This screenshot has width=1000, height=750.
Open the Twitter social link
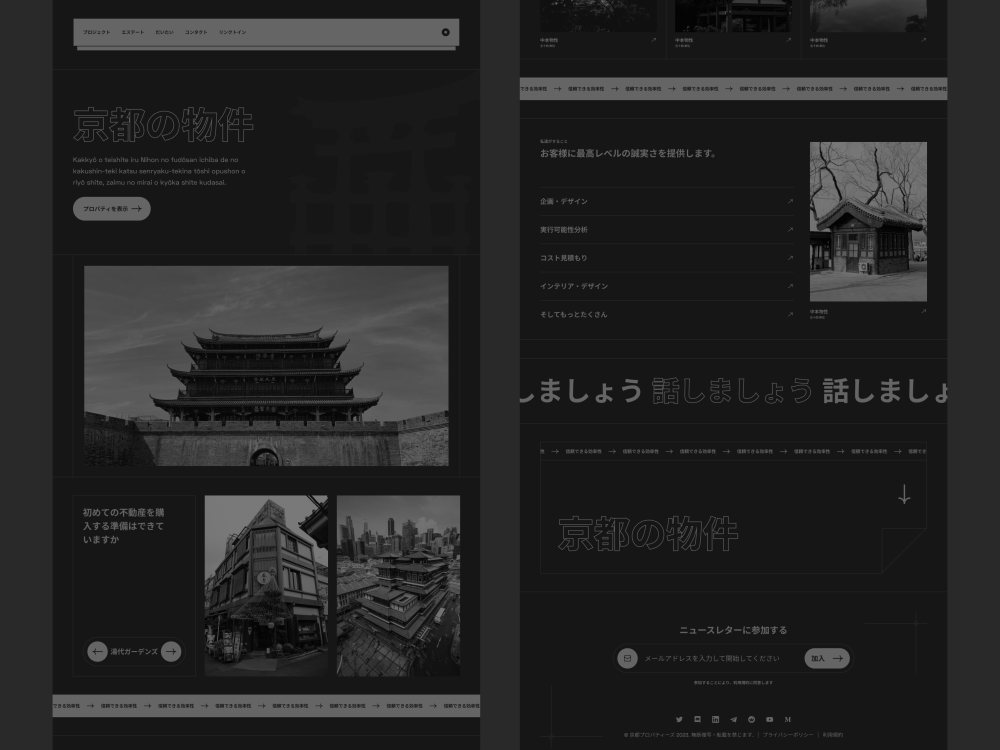click(679, 719)
